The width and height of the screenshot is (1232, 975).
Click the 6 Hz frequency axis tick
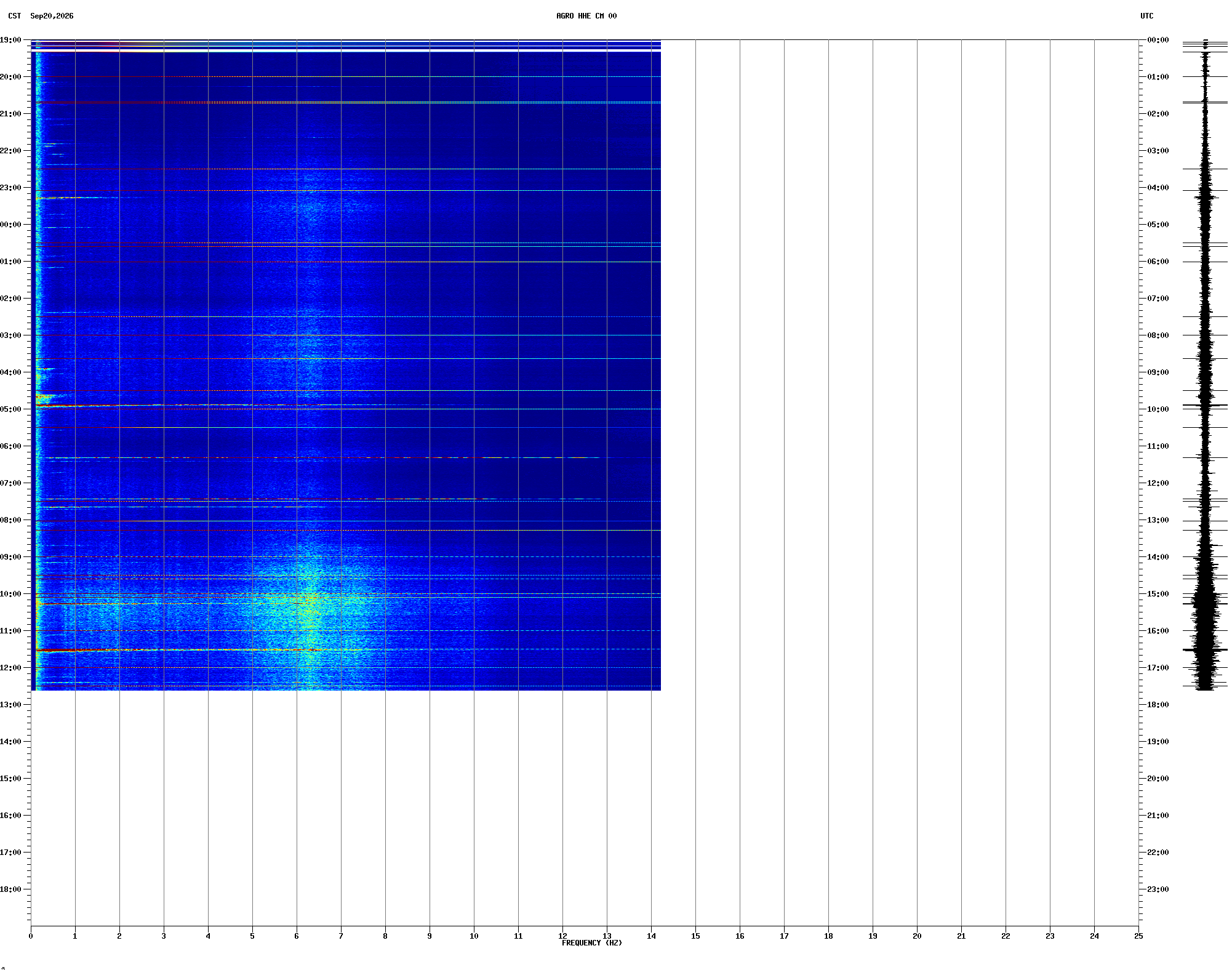(297, 936)
